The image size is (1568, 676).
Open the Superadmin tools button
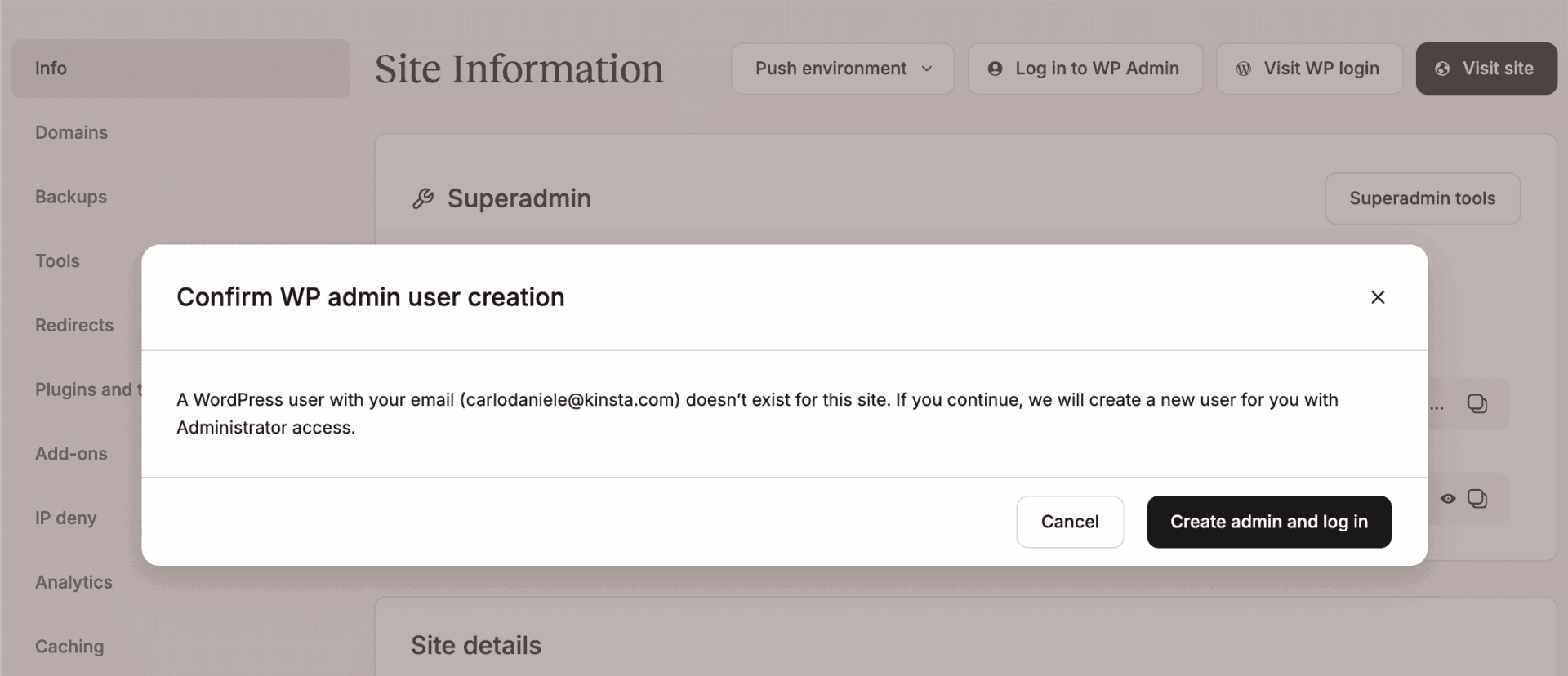click(1422, 198)
